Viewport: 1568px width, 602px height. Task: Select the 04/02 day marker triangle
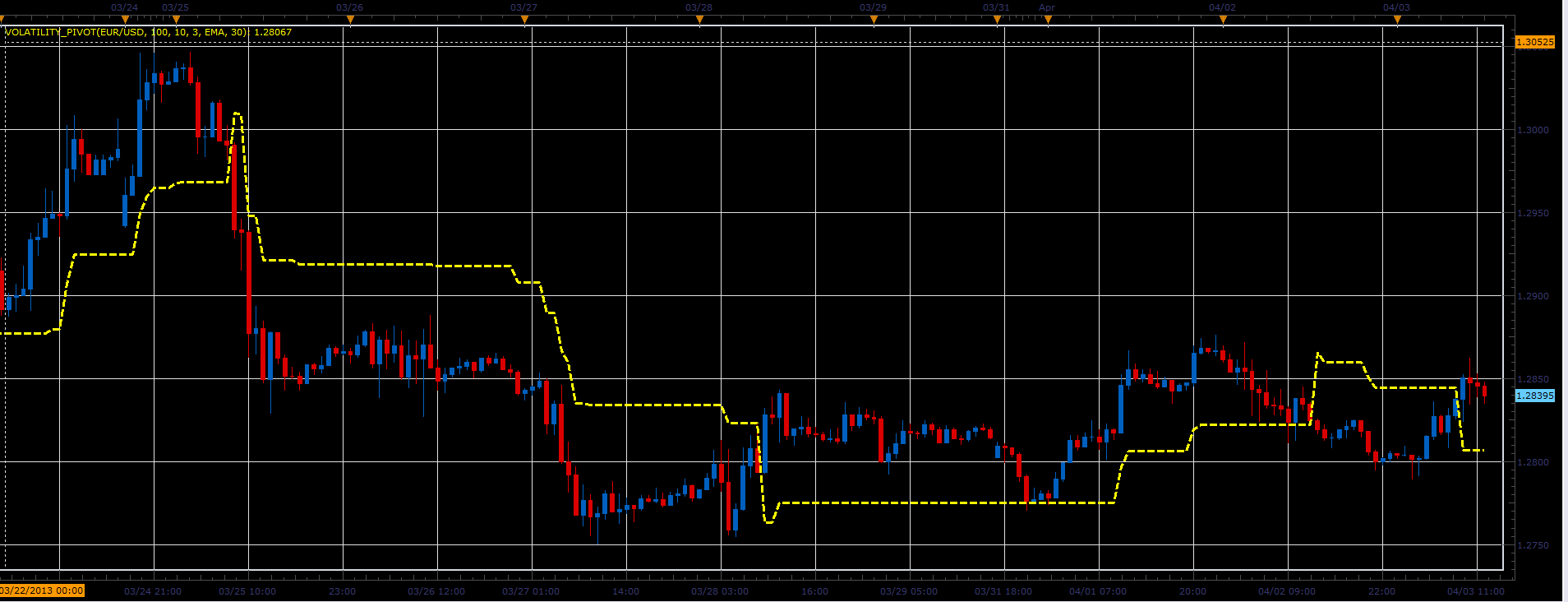point(1223,19)
